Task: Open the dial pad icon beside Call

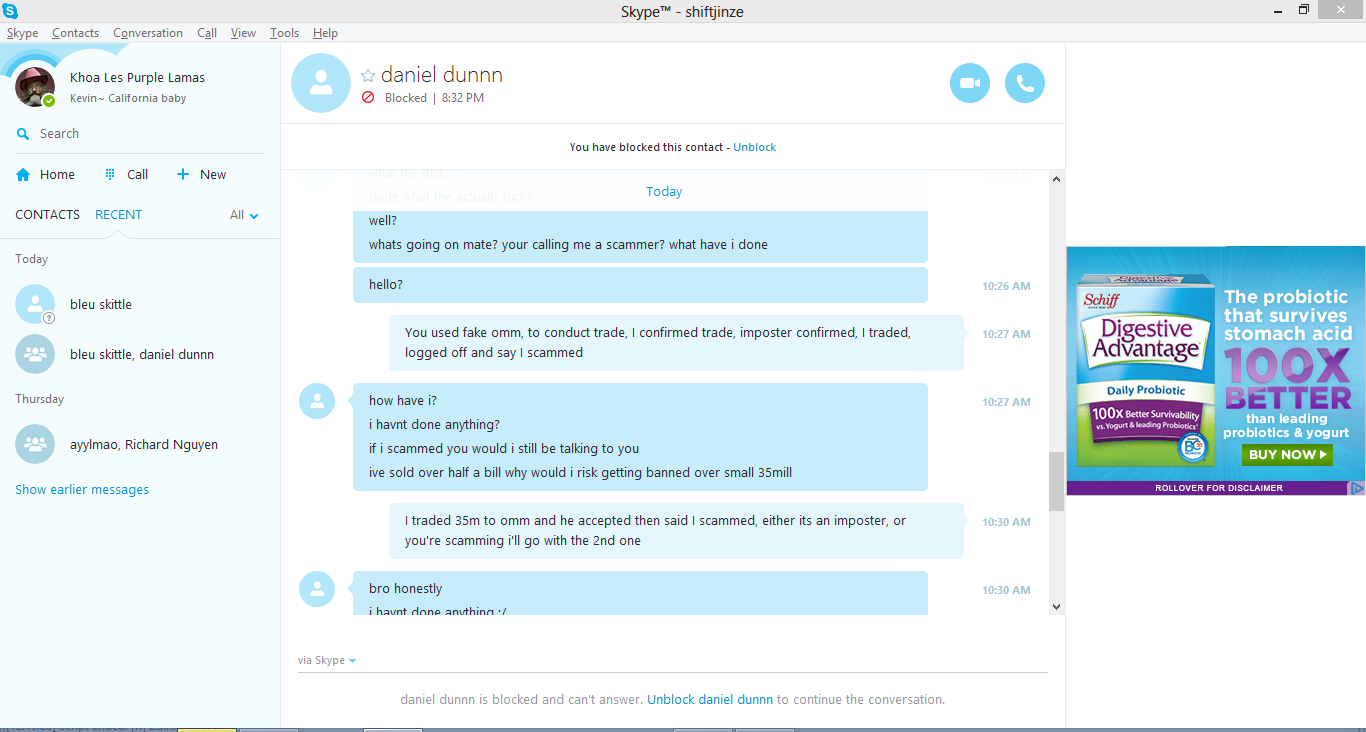Action: click(110, 174)
